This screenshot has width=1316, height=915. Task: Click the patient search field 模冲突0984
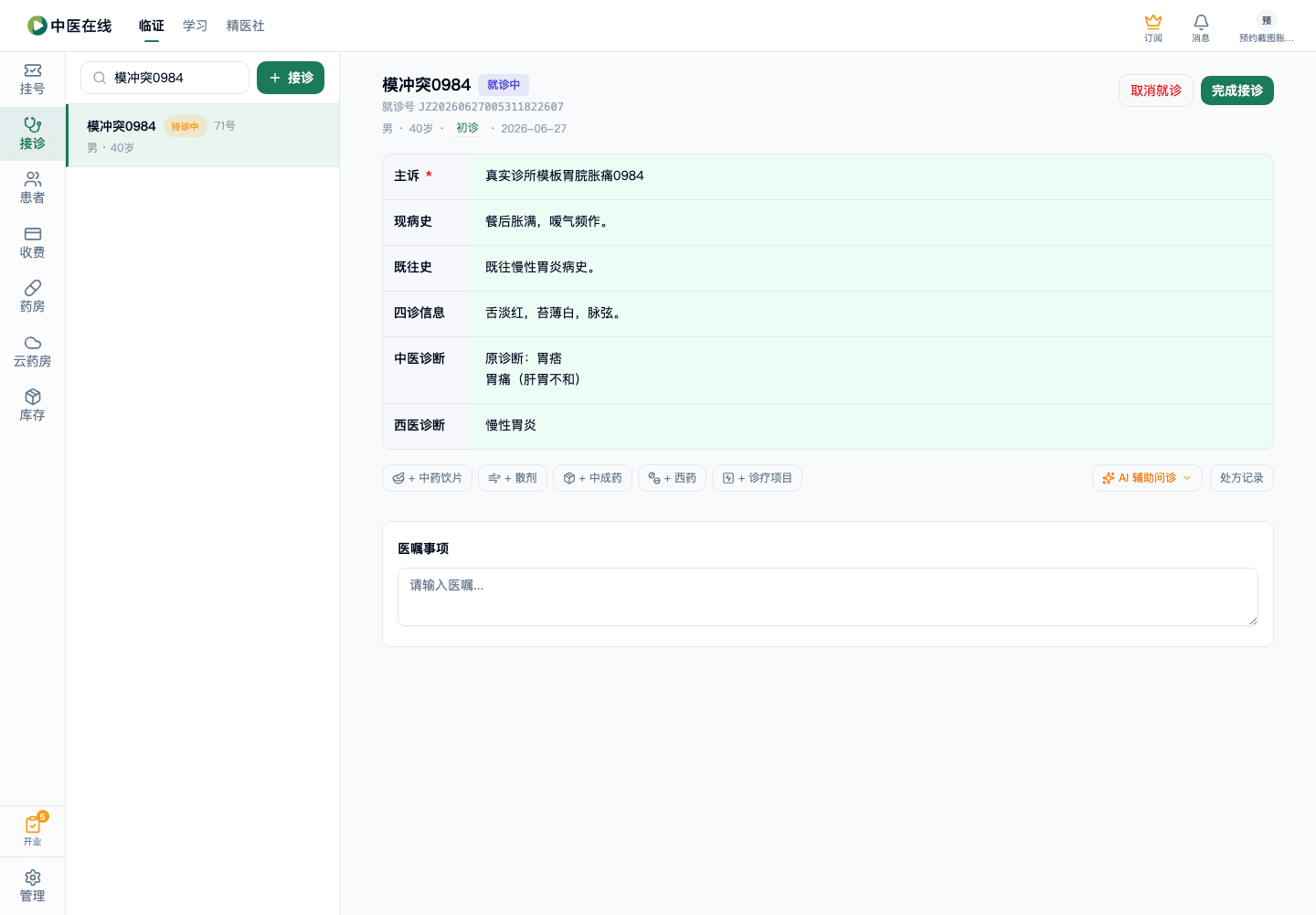tap(164, 78)
